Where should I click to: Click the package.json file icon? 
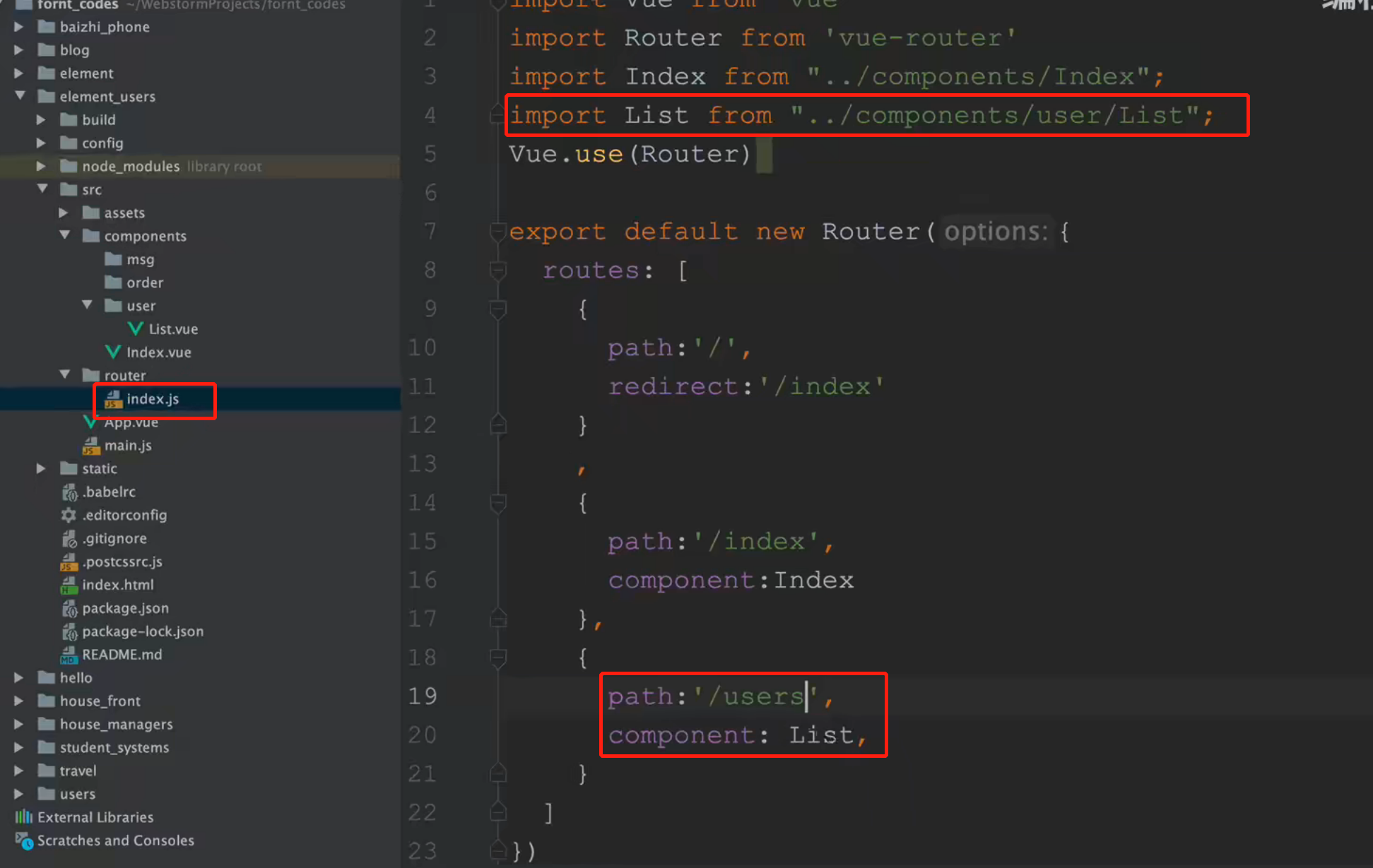(69, 608)
